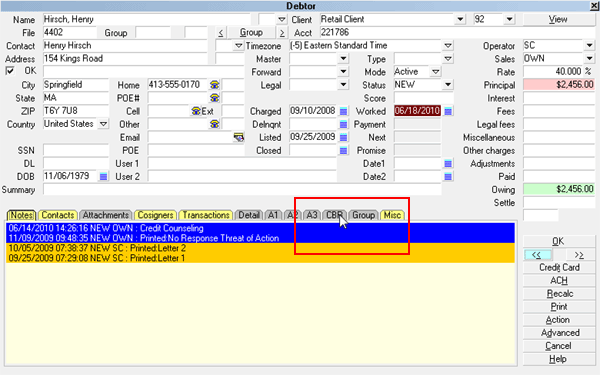Go to next group member button
Image resolution: width=600 pixels, height=375 pixels.
pos(282,33)
